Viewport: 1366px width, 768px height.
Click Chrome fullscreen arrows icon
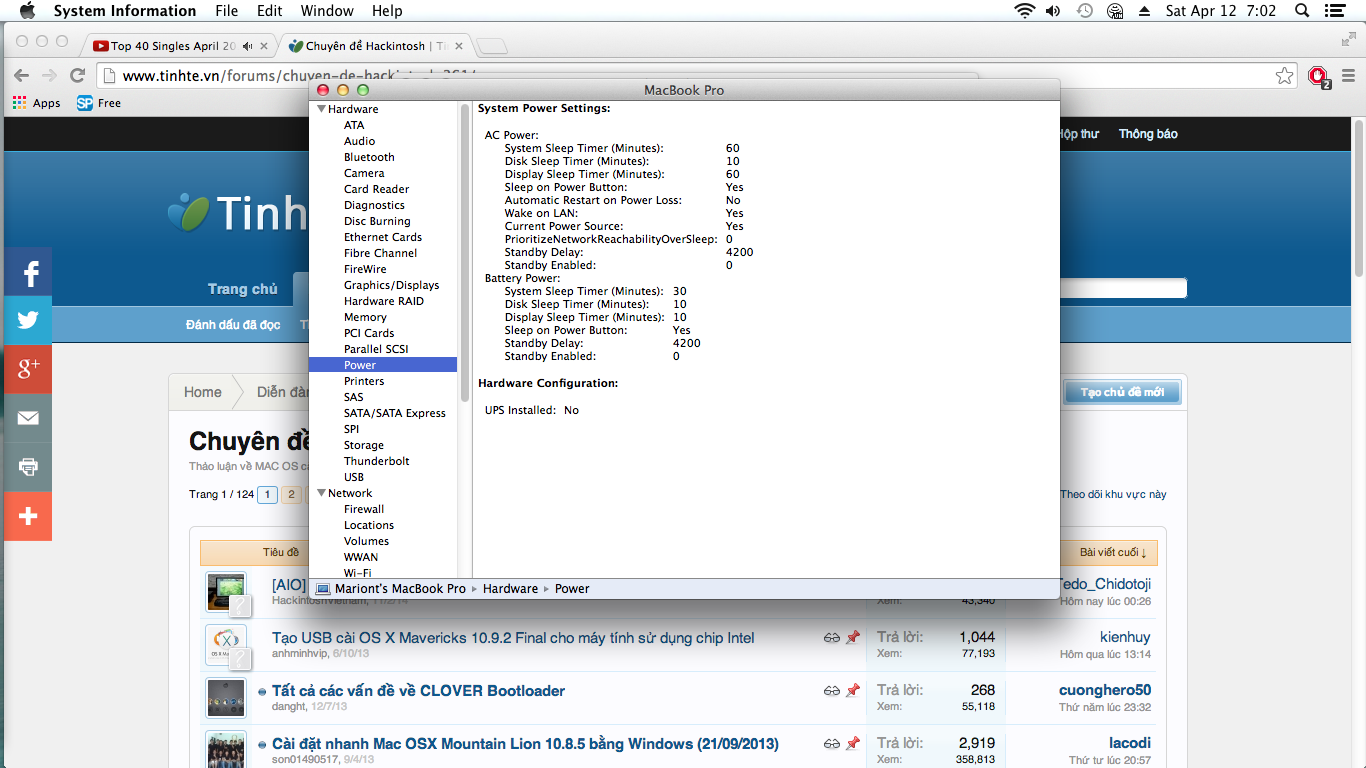1348,40
